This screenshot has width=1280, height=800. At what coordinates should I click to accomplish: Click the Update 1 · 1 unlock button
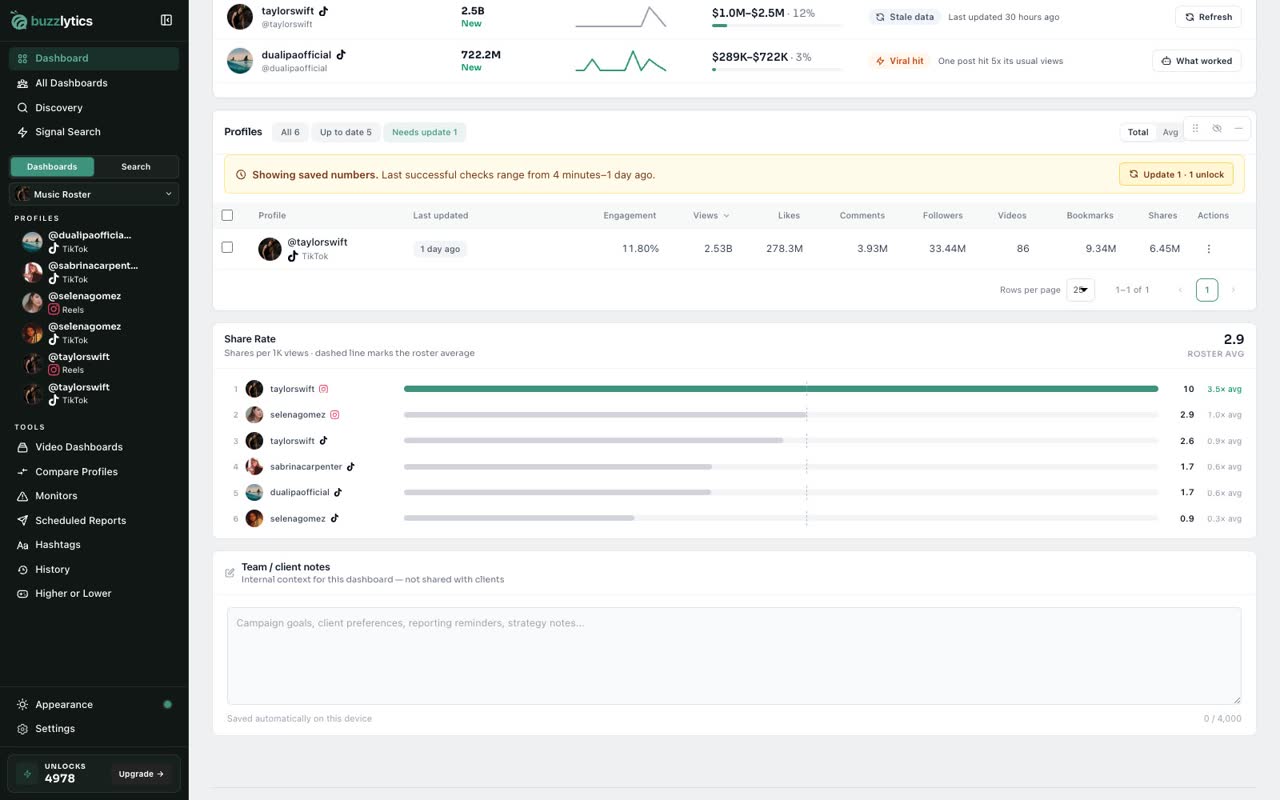click(1176, 174)
